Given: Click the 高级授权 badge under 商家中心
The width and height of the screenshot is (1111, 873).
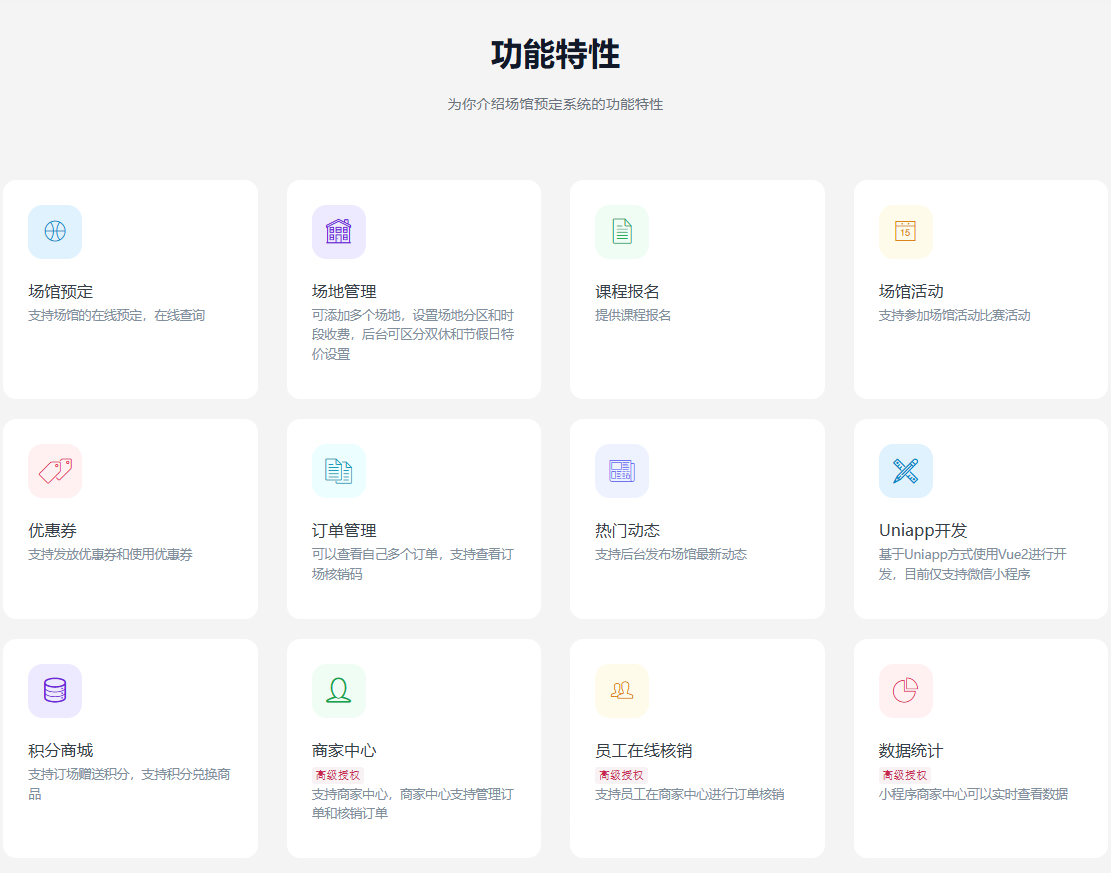Looking at the screenshot, I should pos(338,775).
